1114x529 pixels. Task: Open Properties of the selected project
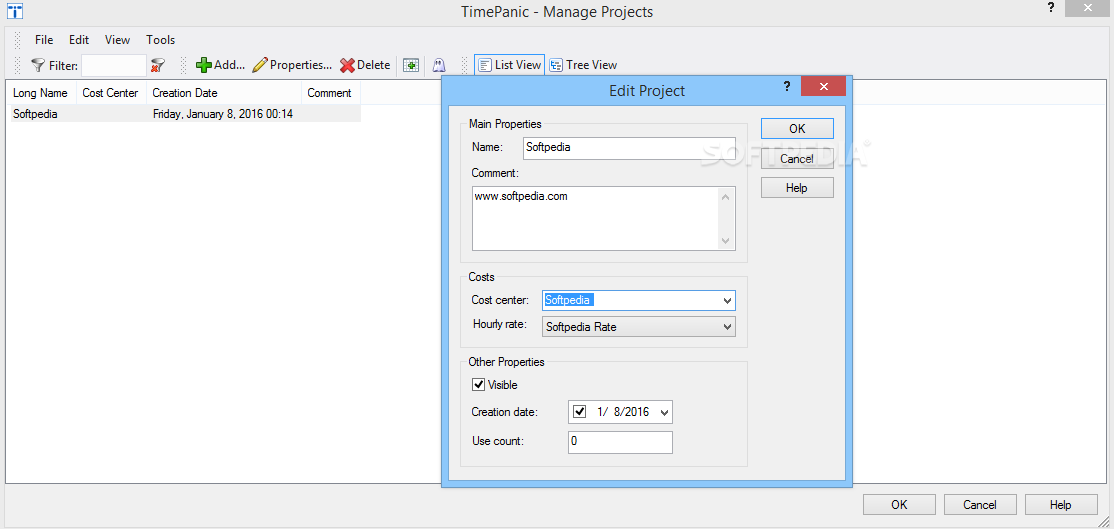click(x=292, y=65)
